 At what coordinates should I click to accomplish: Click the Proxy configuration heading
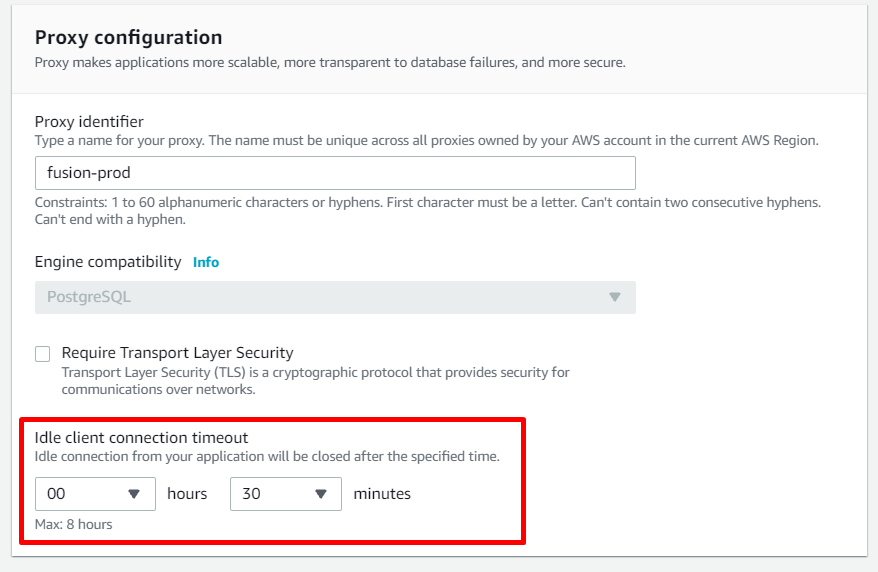(128, 37)
